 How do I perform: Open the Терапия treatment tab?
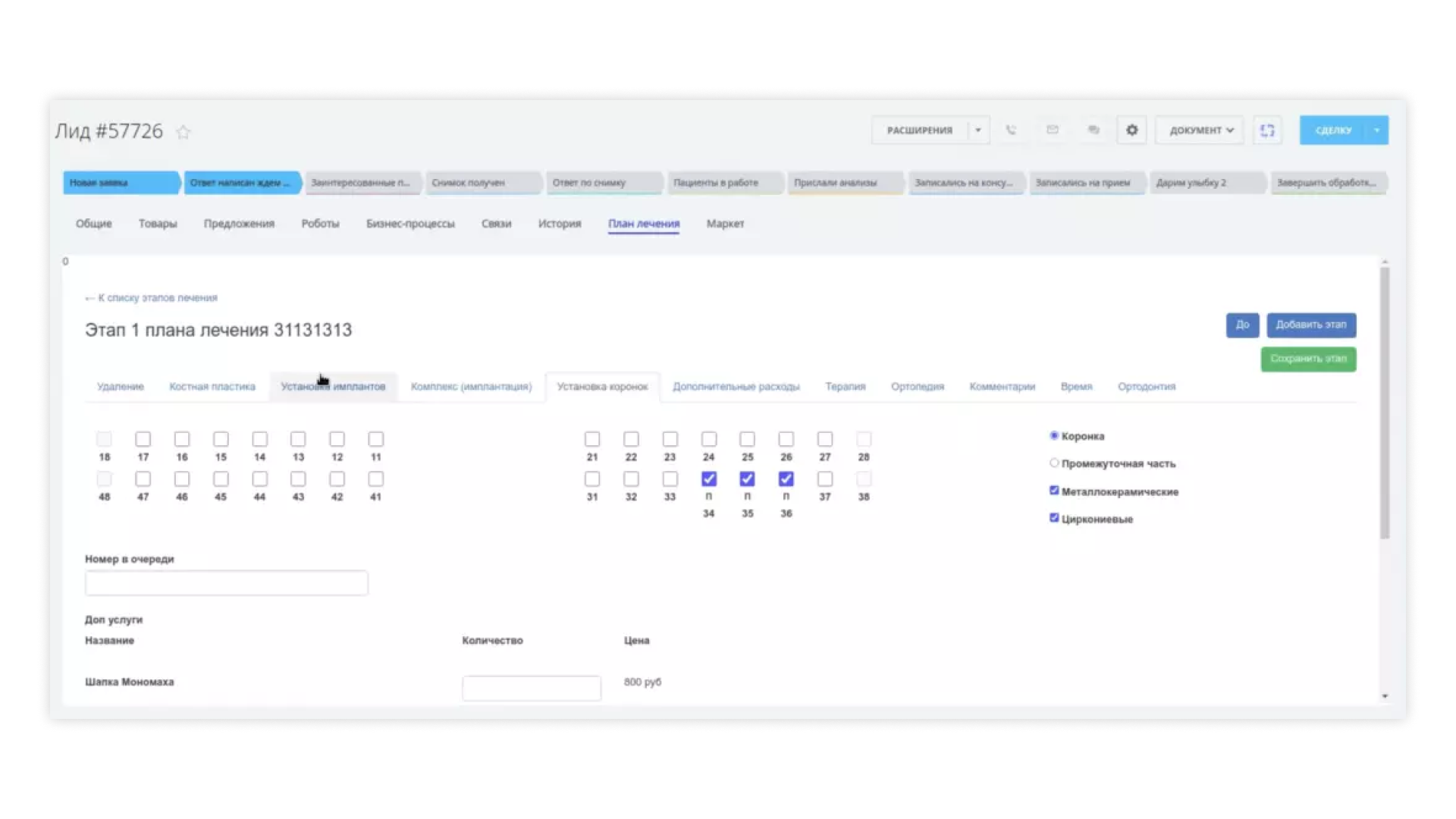[845, 387]
